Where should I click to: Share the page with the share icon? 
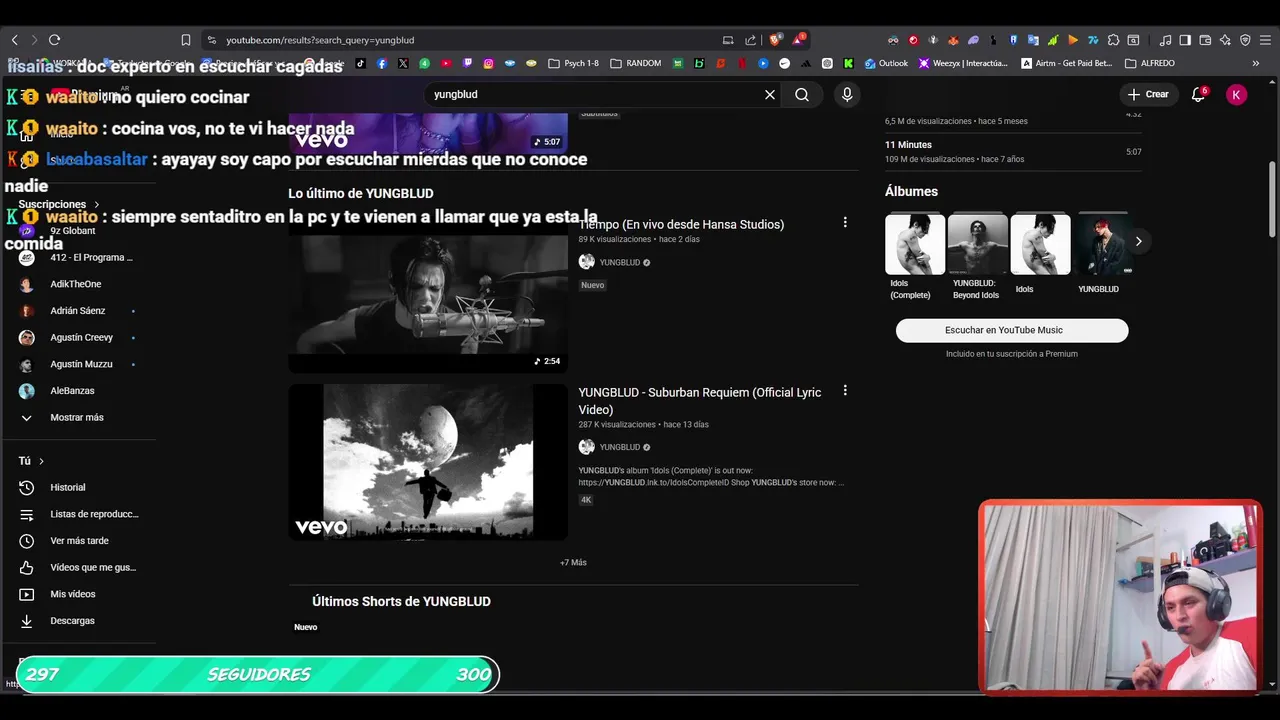pyautogui.click(x=751, y=40)
